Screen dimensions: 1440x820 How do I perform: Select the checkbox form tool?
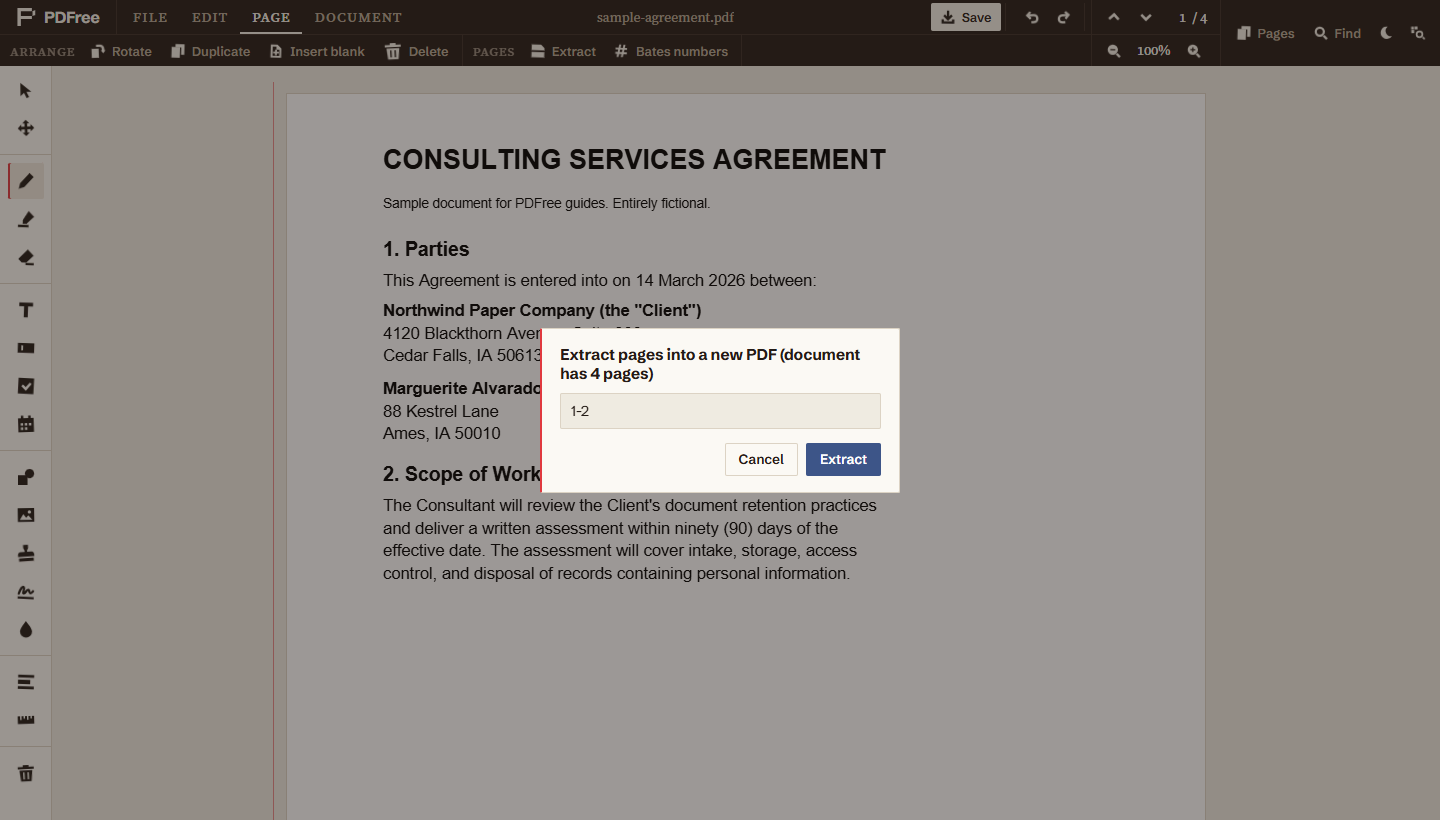[26, 386]
